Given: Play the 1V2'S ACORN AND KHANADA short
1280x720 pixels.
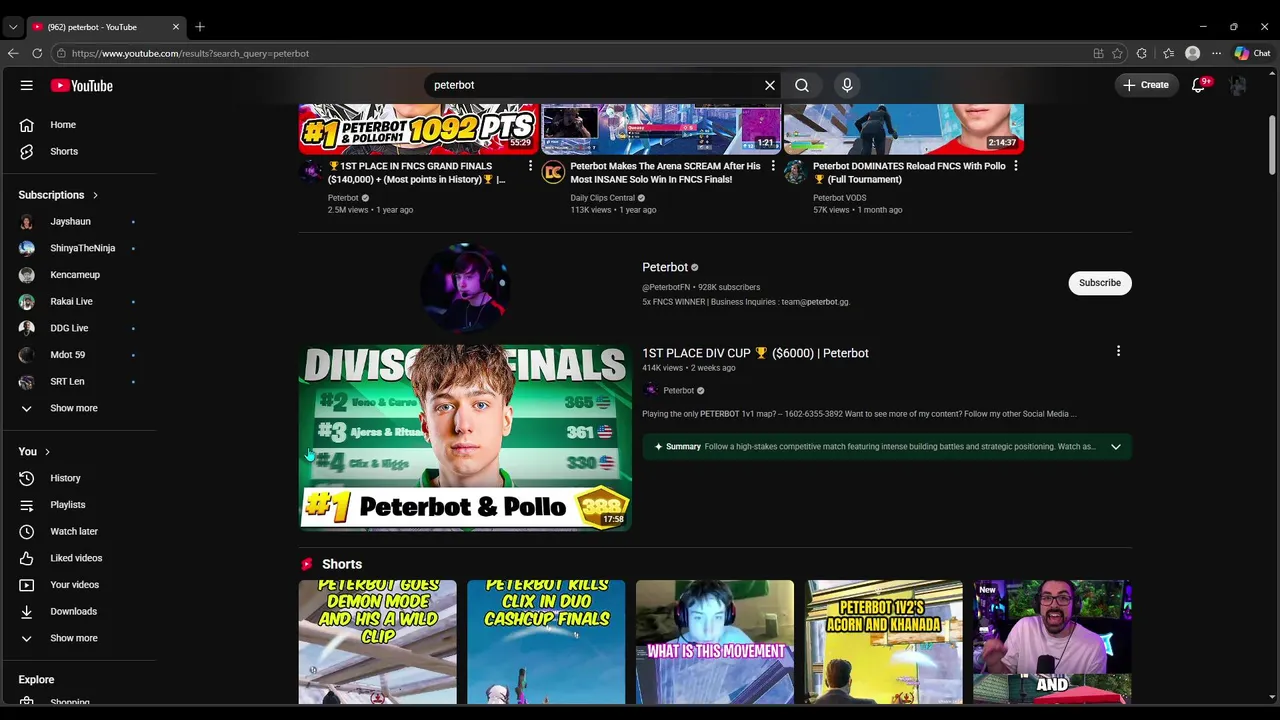Looking at the screenshot, I should (x=884, y=642).
